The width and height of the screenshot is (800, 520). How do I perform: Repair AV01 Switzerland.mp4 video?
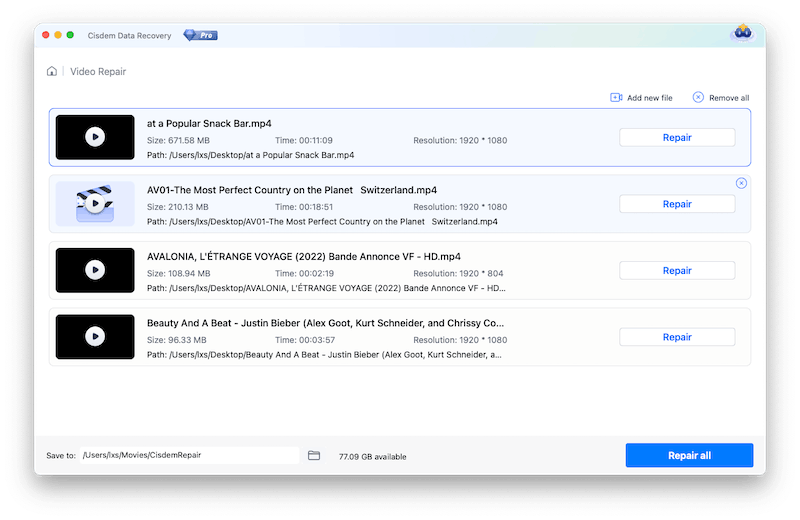point(677,204)
